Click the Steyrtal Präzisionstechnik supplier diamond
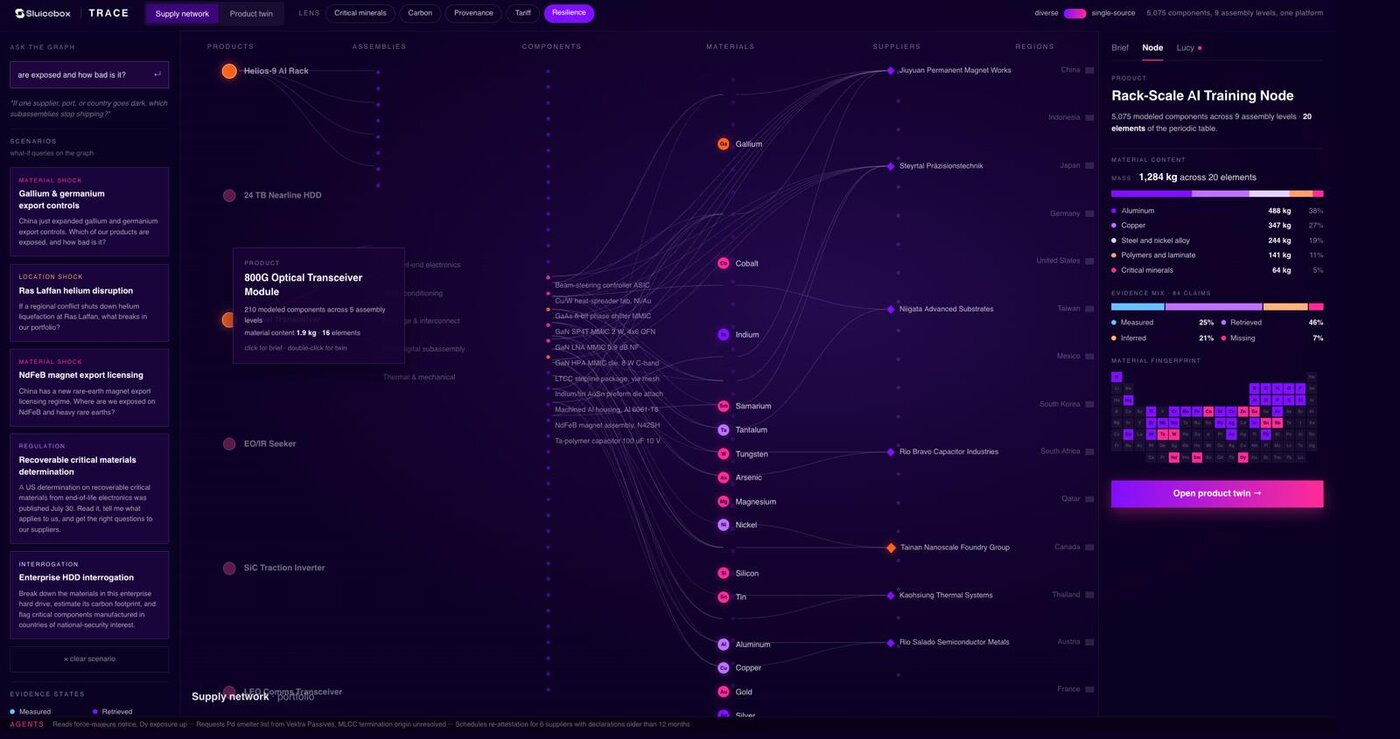1400x739 pixels. tap(890, 166)
